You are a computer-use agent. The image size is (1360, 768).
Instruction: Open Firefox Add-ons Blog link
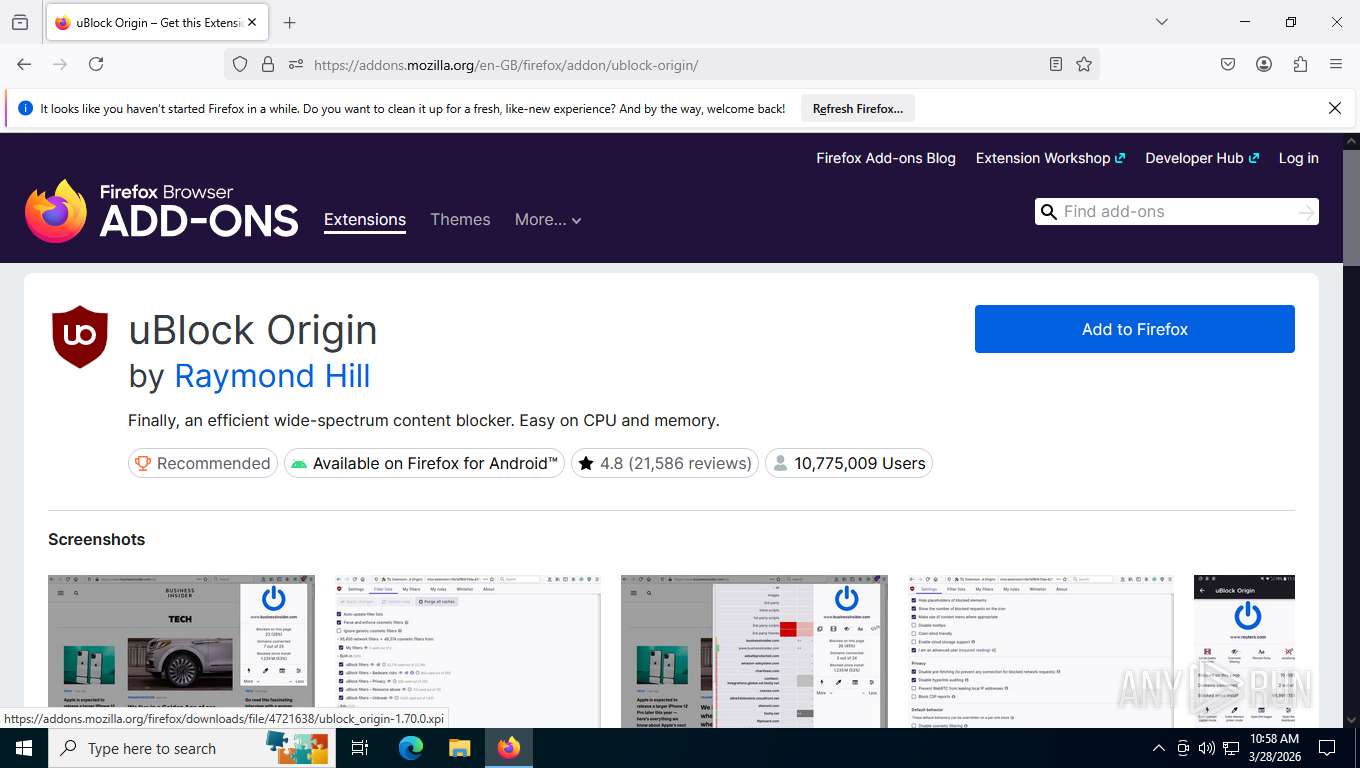tap(886, 158)
